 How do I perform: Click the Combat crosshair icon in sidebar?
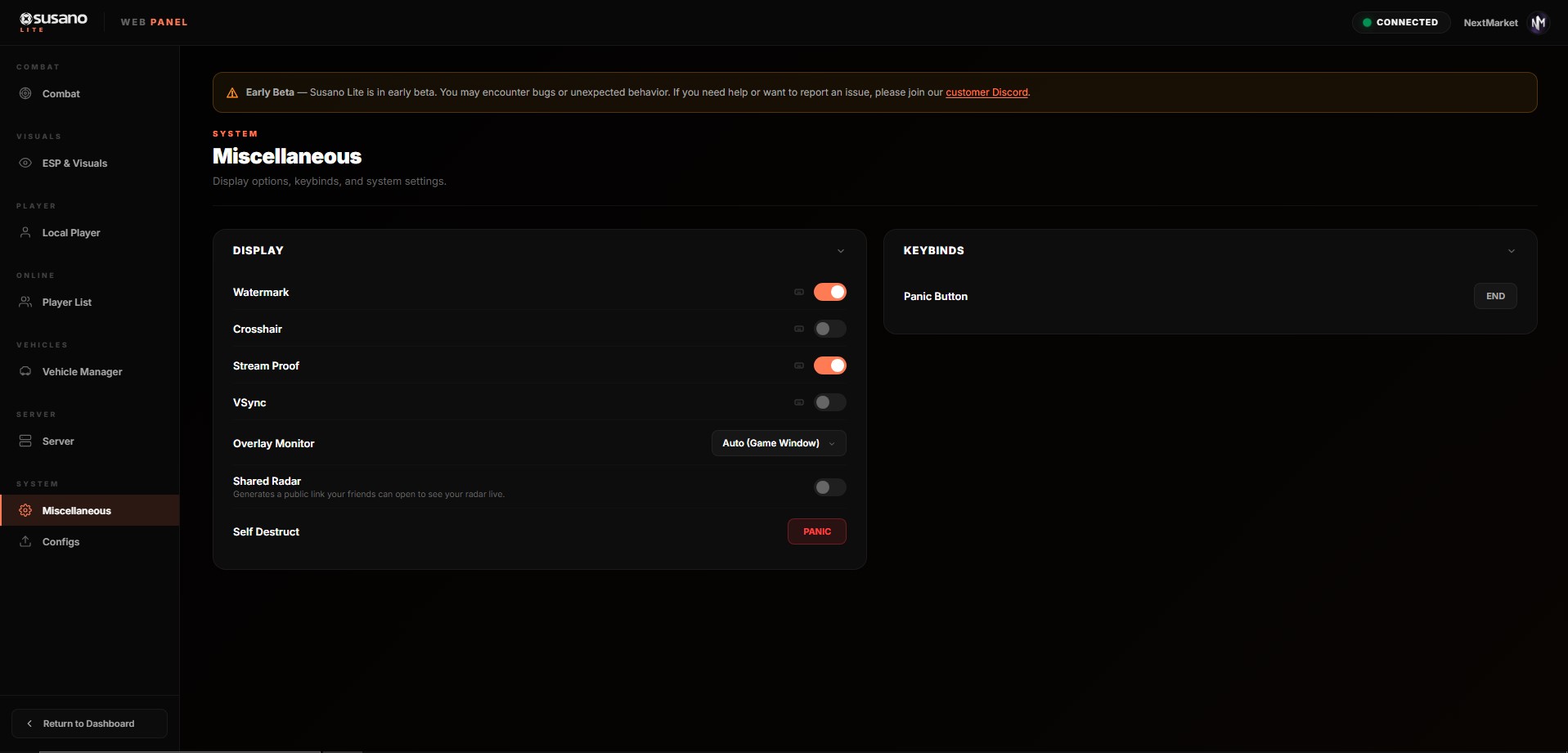click(x=25, y=93)
